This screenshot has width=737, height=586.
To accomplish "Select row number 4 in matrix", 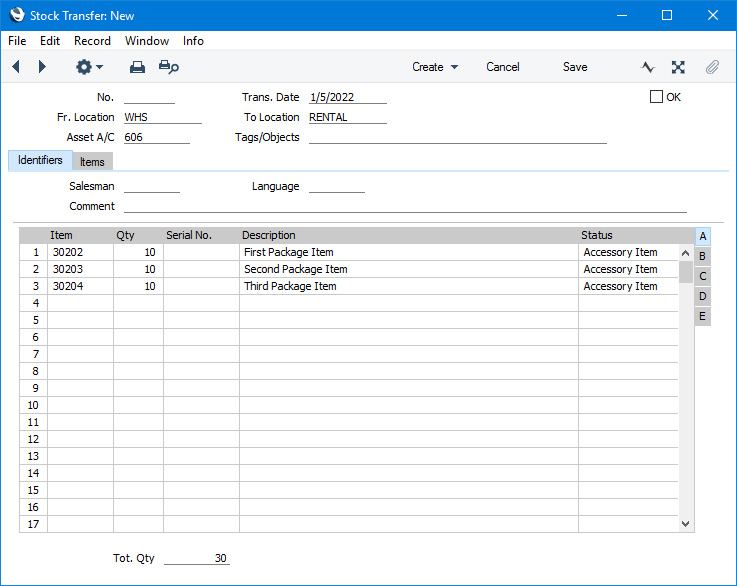I will click(33, 303).
